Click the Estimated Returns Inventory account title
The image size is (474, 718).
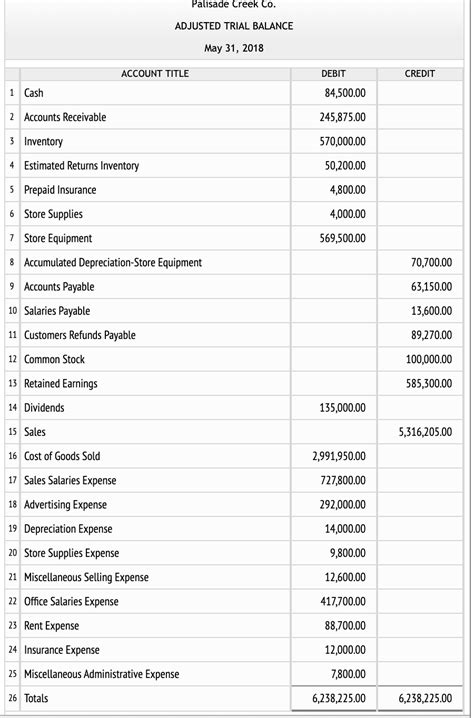[82, 166]
